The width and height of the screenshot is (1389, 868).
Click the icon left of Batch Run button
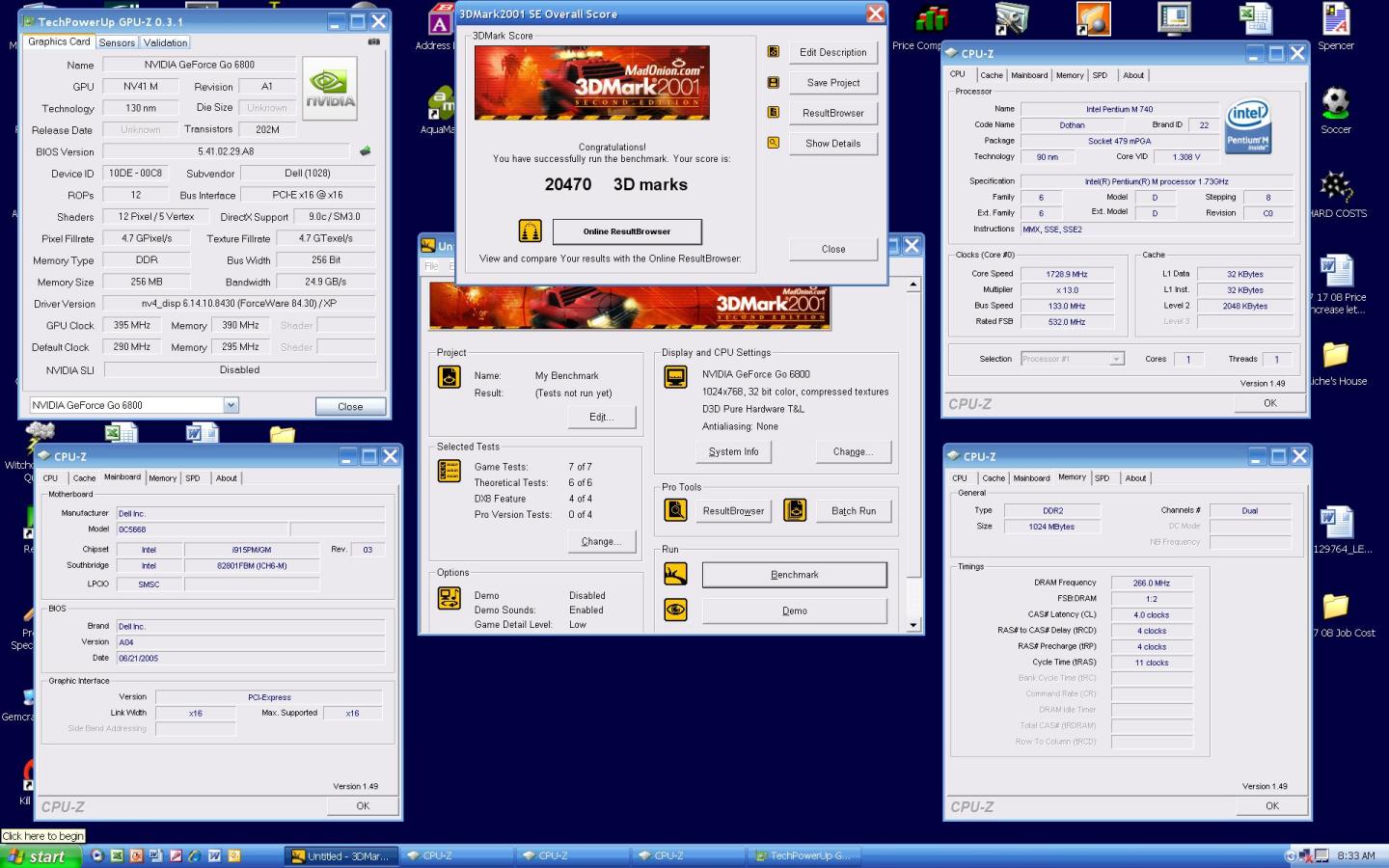(x=795, y=510)
